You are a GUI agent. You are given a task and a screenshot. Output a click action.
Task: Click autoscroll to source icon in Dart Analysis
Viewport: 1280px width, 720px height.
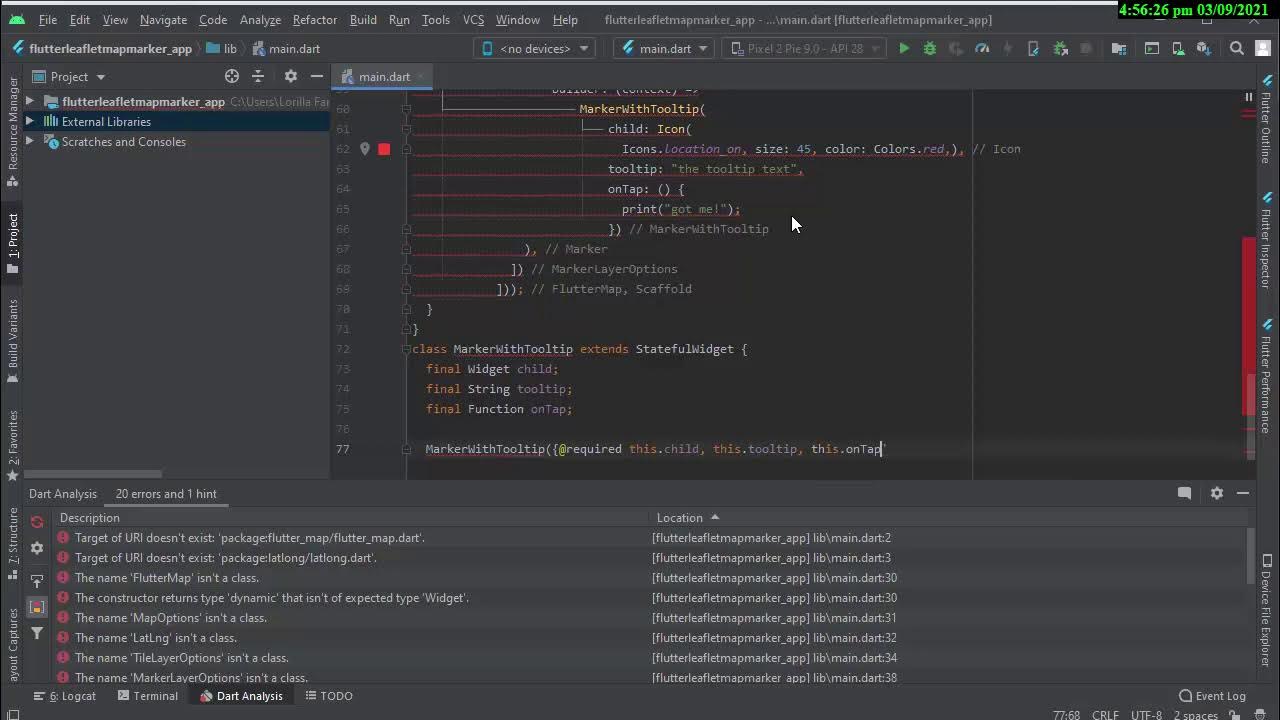click(x=37, y=580)
